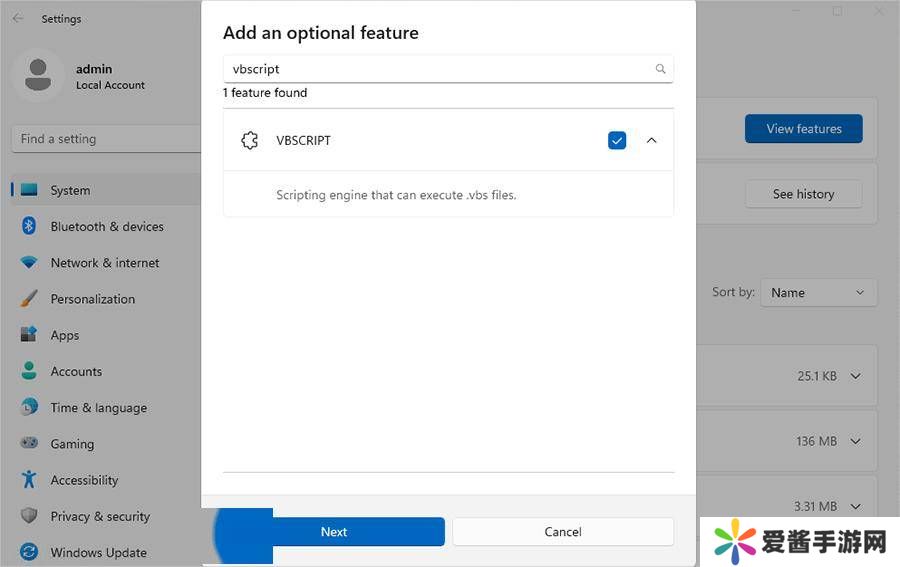The image size is (900, 567).
Task: Select System in the sidebar
Action: (70, 190)
